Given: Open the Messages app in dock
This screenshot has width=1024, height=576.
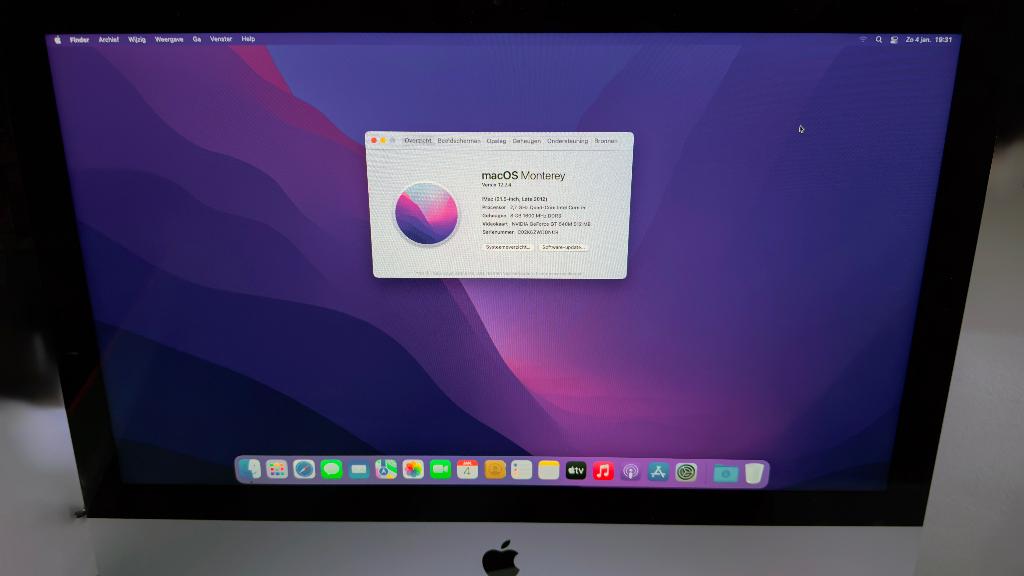Looking at the screenshot, I should pyautogui.click(x=331, y=469).
